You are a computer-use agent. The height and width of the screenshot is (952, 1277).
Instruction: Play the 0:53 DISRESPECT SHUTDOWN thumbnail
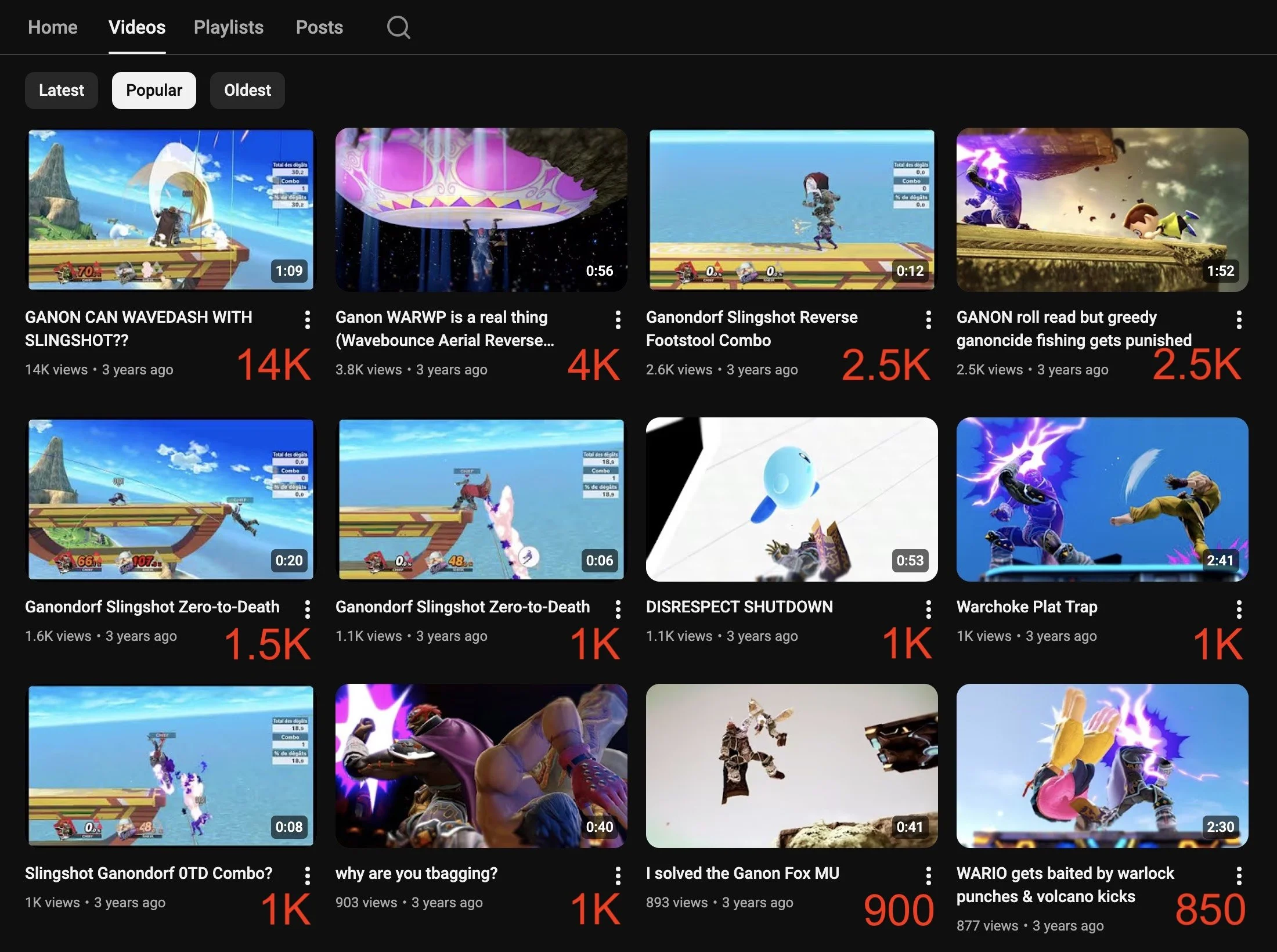[x=791, y=499]
